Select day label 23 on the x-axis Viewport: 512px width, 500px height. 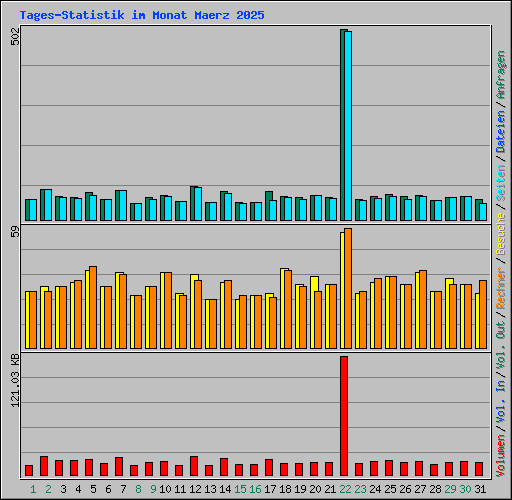[360, 489]
